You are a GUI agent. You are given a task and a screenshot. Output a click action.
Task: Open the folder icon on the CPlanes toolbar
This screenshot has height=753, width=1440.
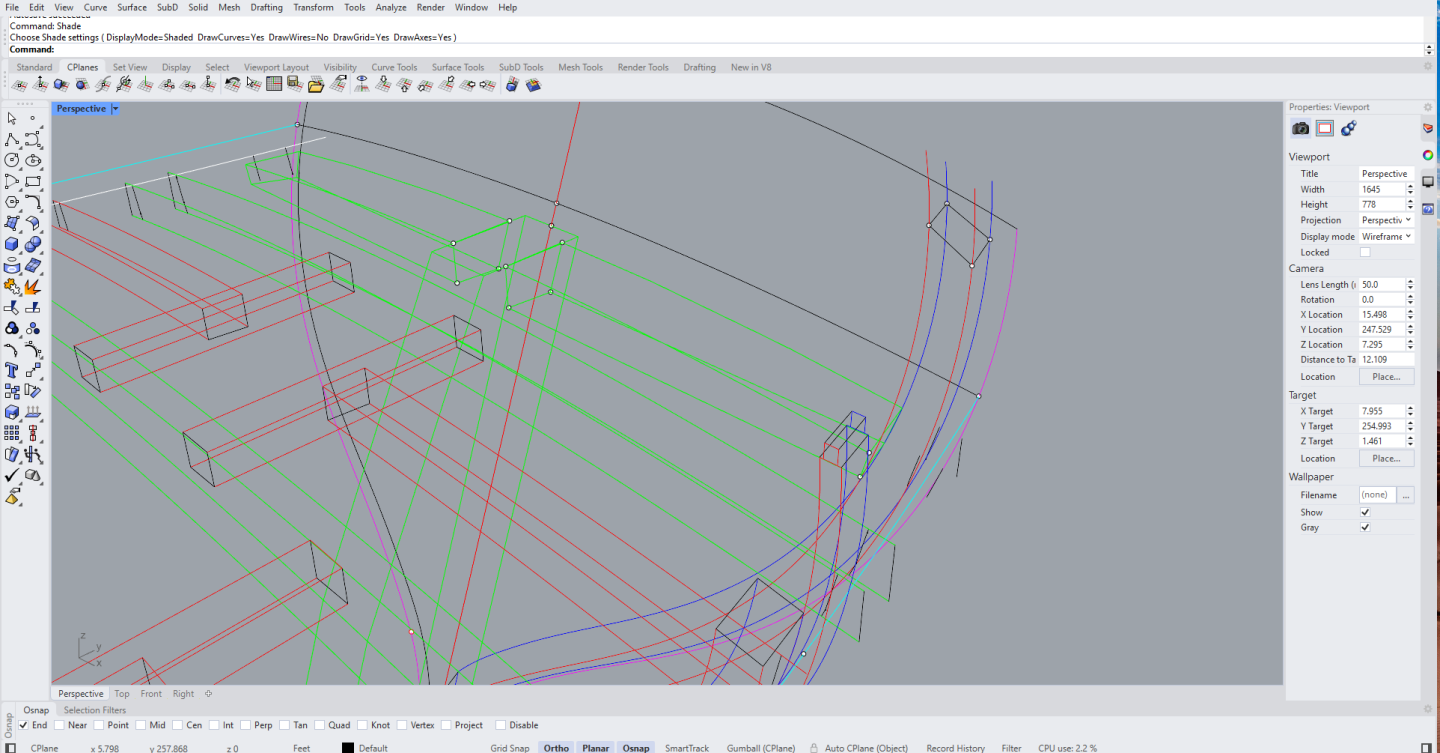[x=316, y=84]
